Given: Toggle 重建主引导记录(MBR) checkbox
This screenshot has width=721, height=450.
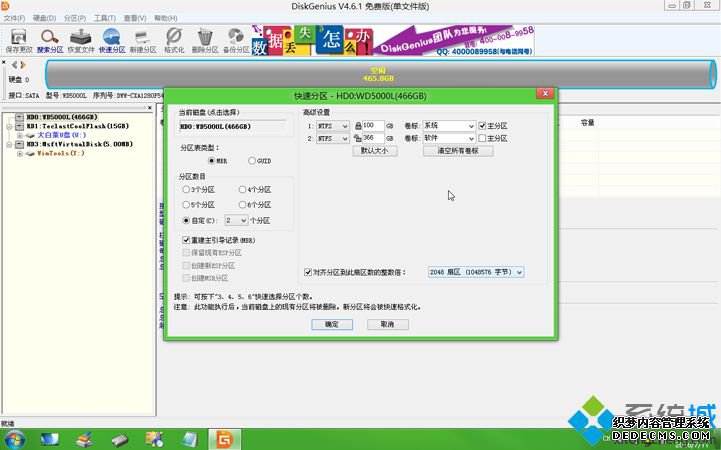Looking at the screenshot, I should [x=186, y=240].
